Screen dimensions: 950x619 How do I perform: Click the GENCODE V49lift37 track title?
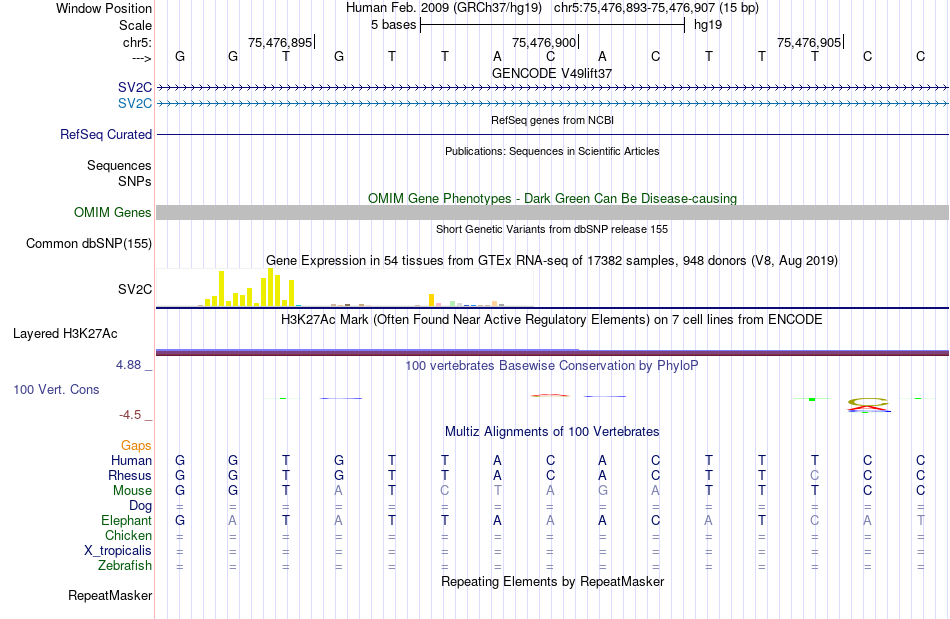[552, 73]
